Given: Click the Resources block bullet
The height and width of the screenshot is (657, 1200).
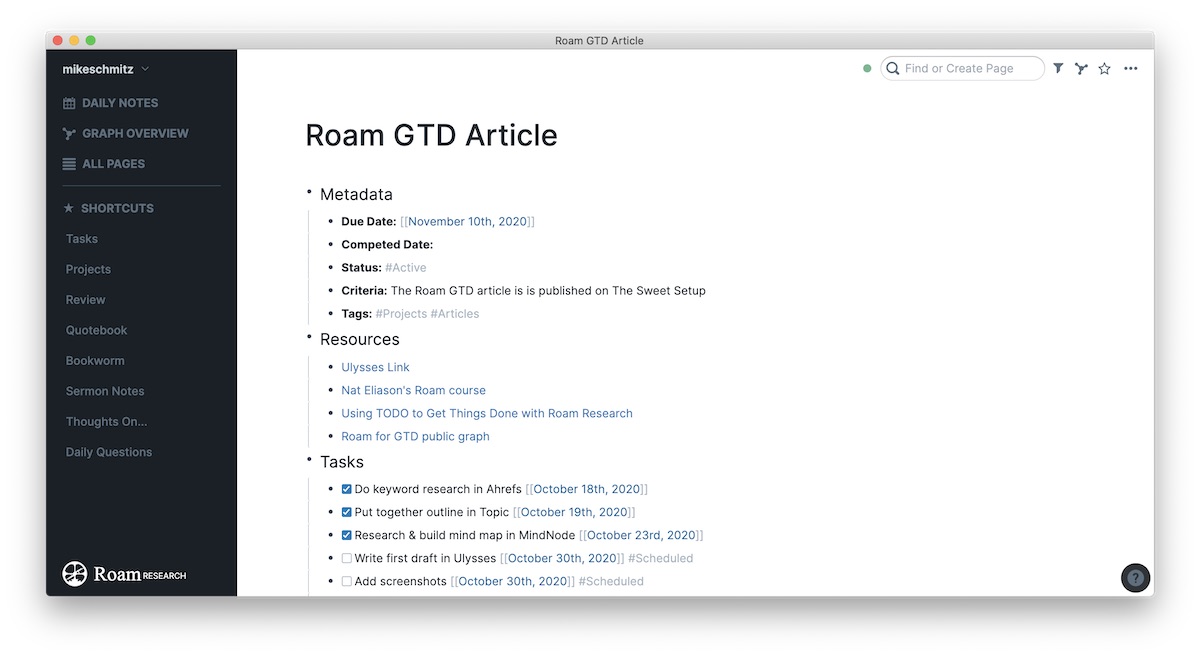Looking at the screenshot, I should 310,336.
